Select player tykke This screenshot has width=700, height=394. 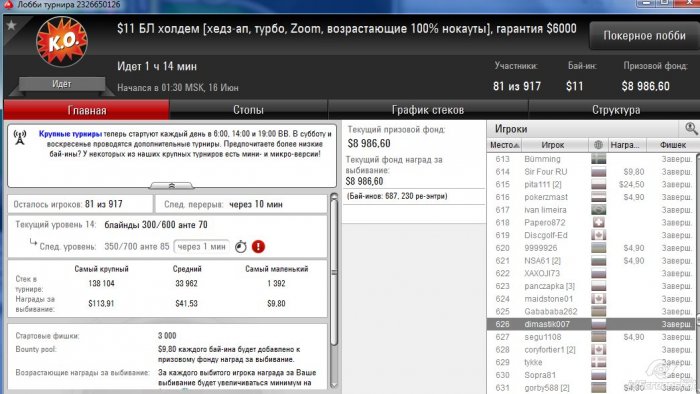tap(533, 362)
